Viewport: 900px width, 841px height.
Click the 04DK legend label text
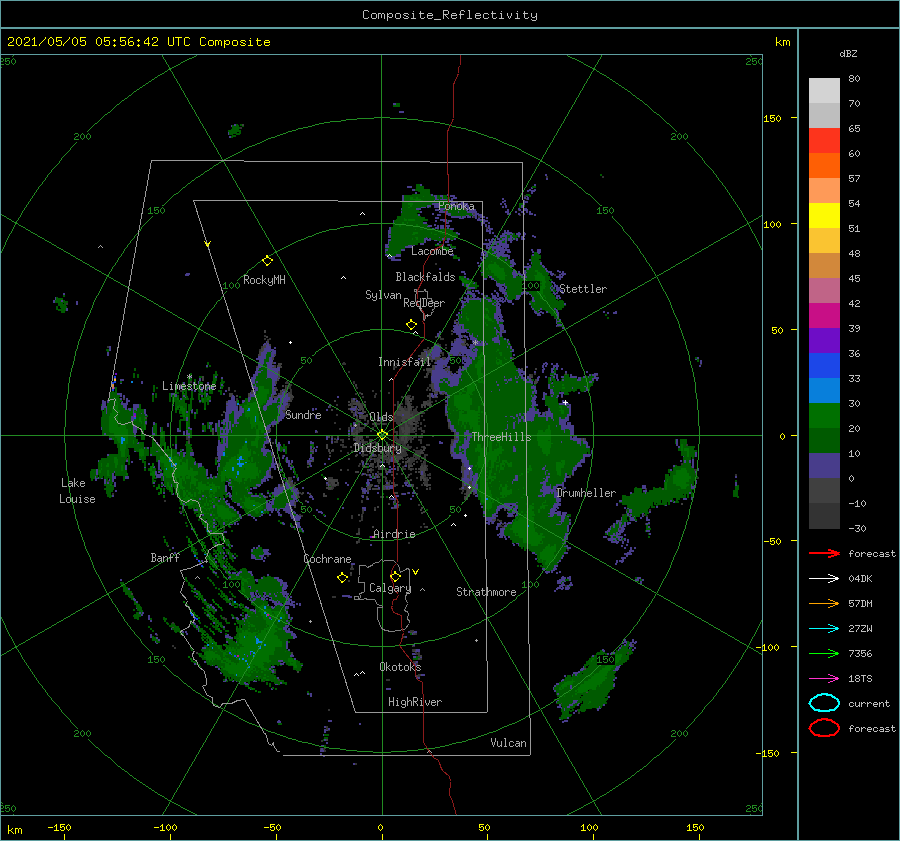(860, 579)
